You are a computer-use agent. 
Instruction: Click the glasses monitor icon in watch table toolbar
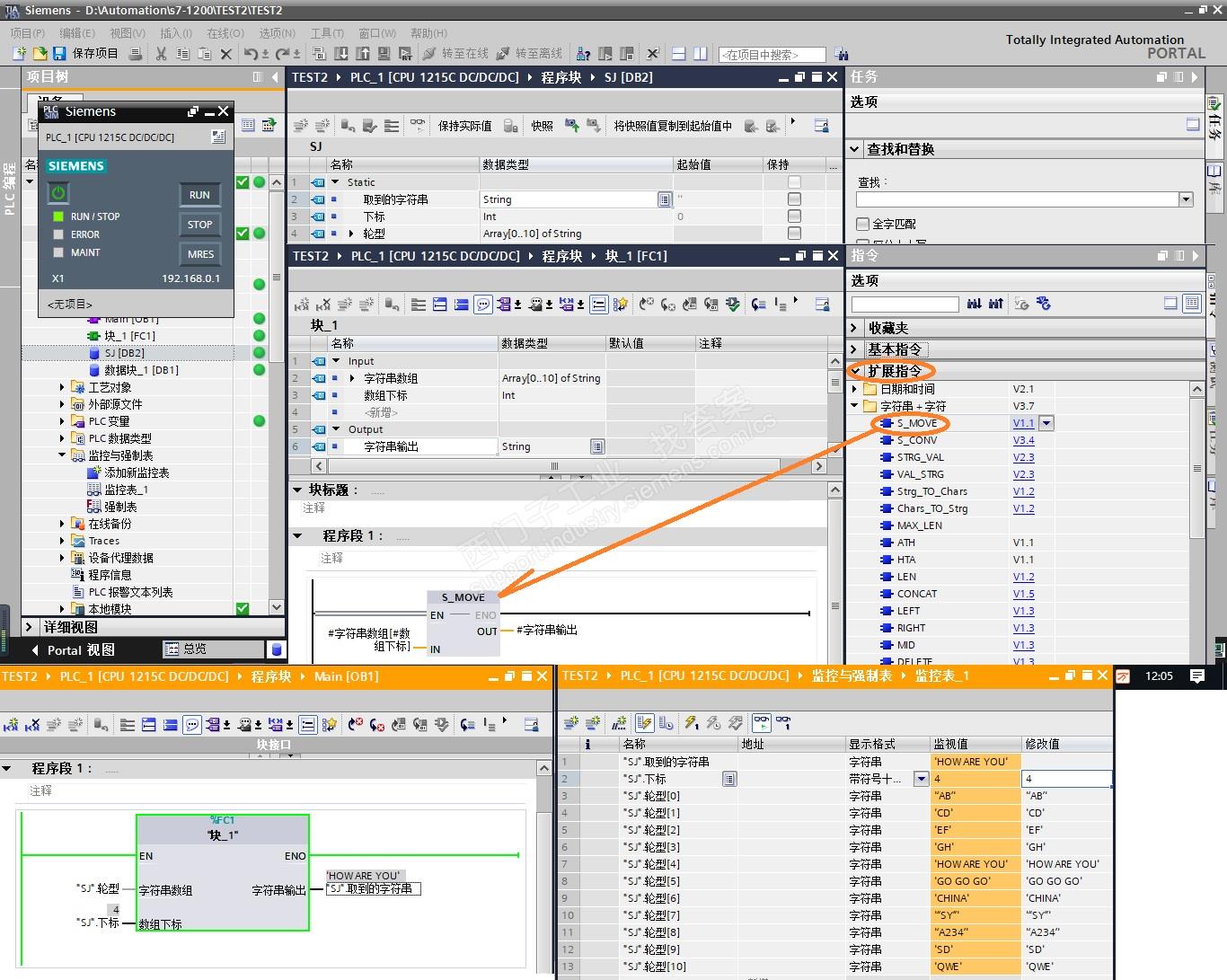pyautogui.click(x=762, y=722)
